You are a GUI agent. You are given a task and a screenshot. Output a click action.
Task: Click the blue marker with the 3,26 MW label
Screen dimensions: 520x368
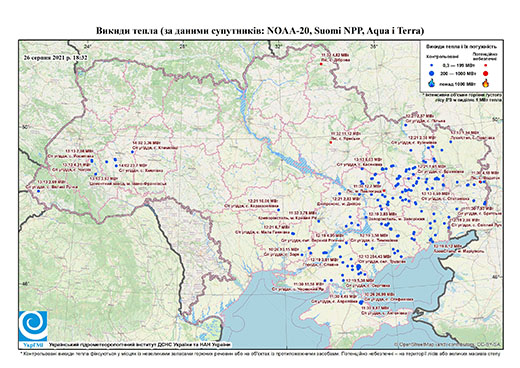(132, 152)
